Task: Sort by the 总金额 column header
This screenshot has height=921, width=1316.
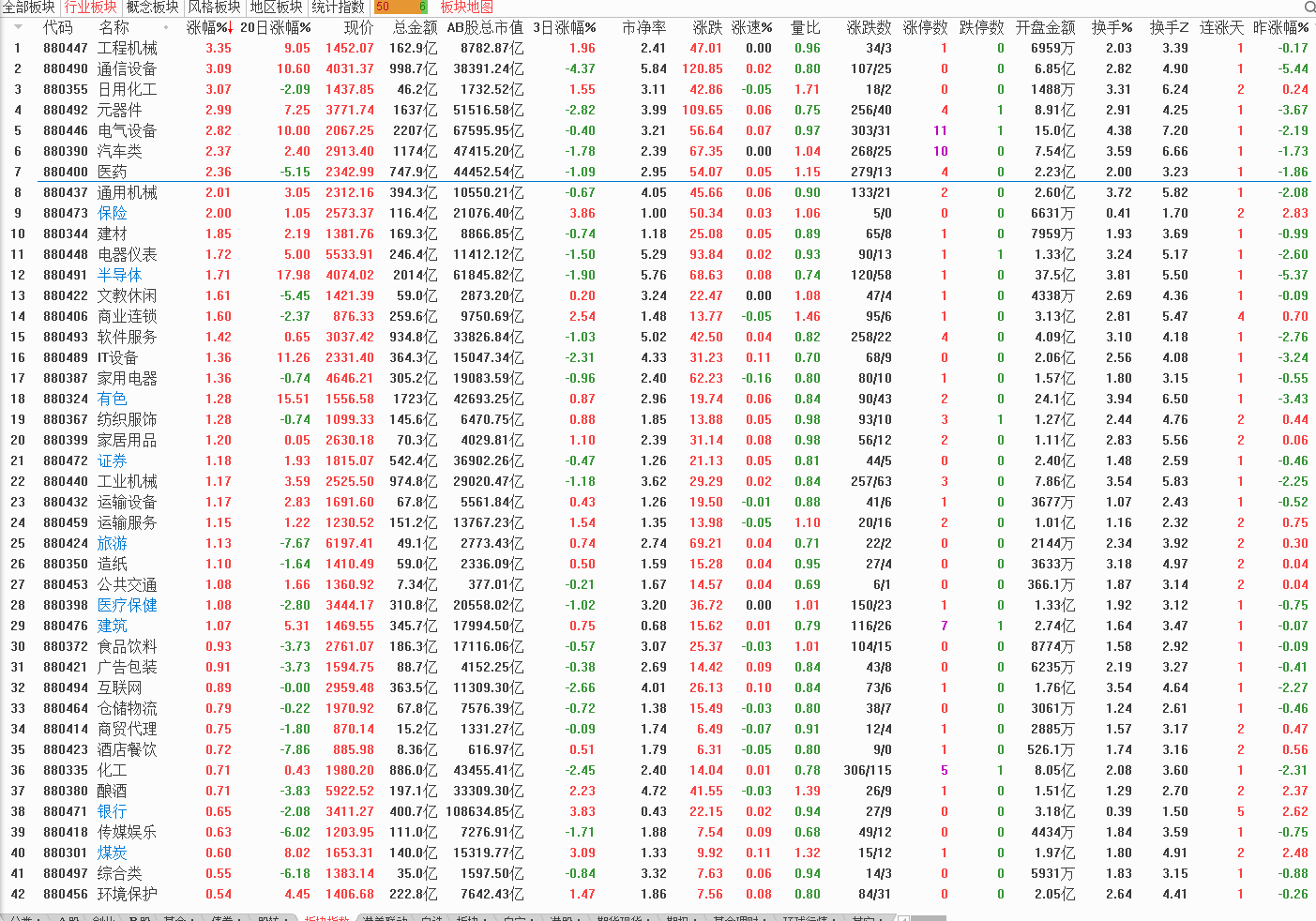Action: (x=416, y=28)
